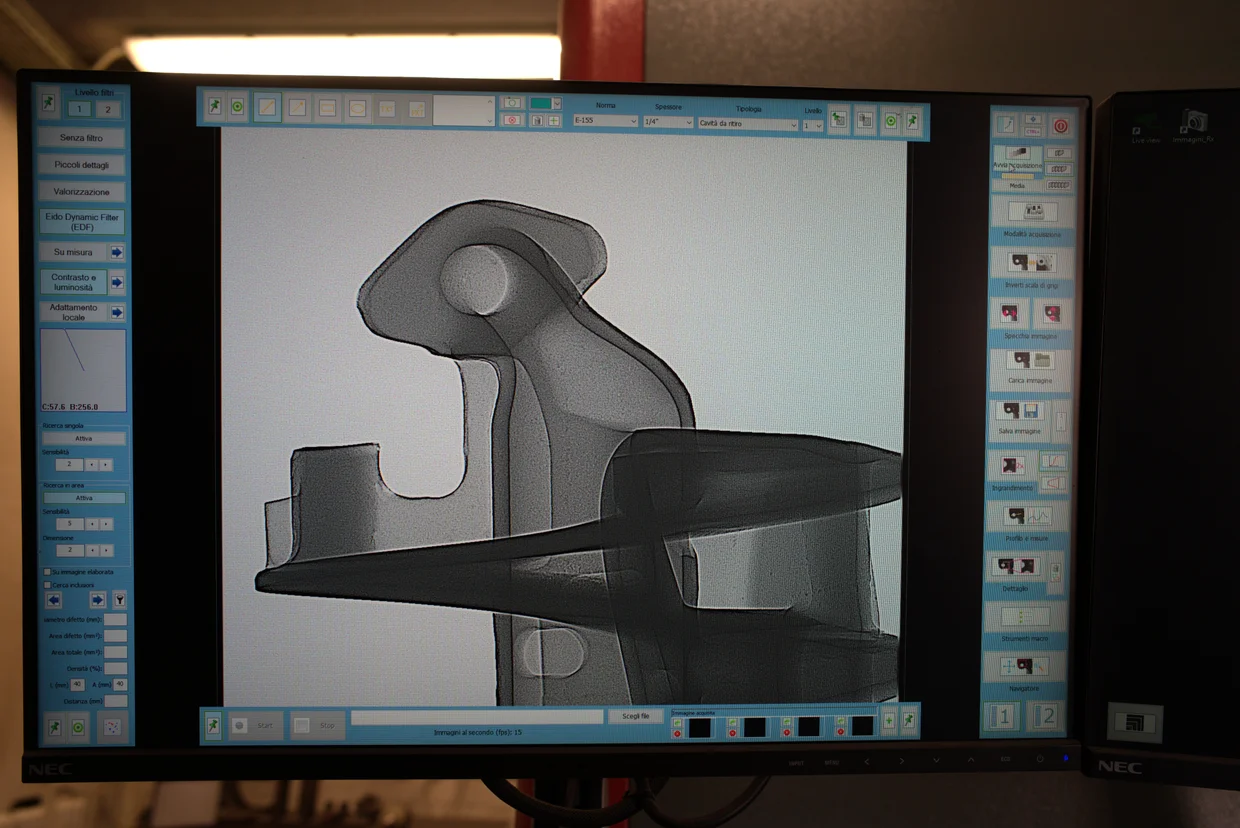1240x828 pixels.
Task: Open the Tipologia dropdown Cavità da ritiro
Action: (x=747, y=124)
